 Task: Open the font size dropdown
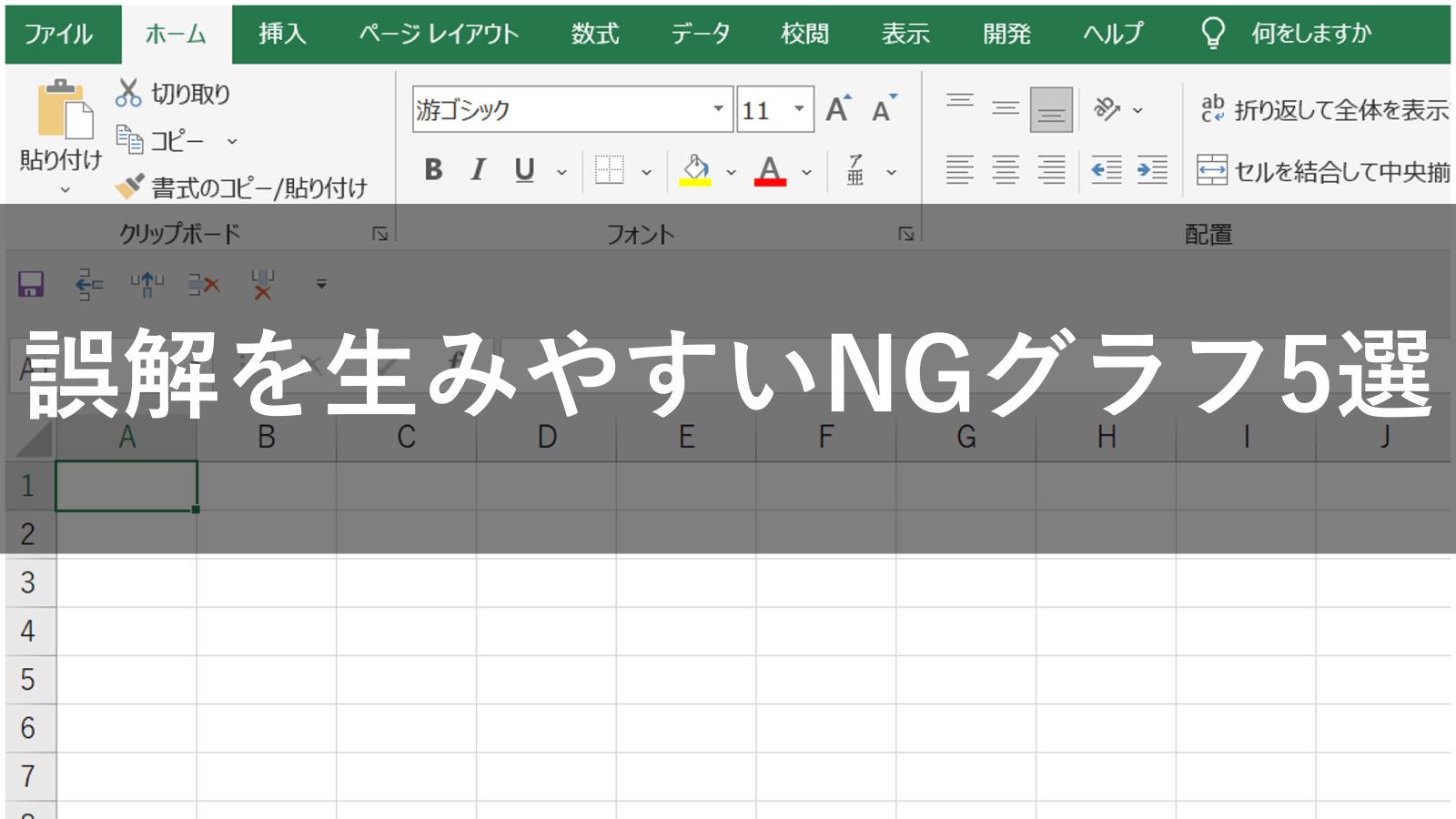tap(799, 109)
